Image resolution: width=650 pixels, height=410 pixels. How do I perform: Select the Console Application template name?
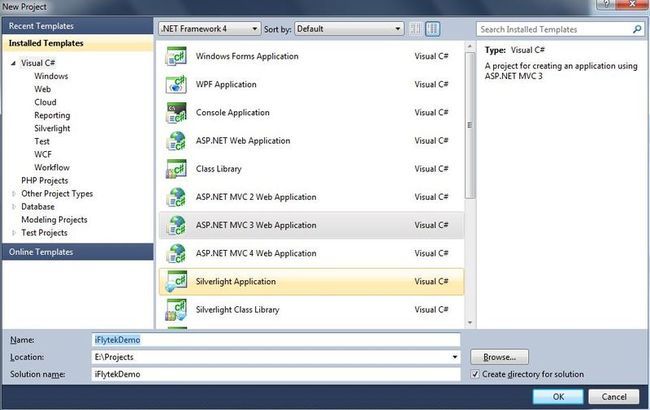click(233, 112)
